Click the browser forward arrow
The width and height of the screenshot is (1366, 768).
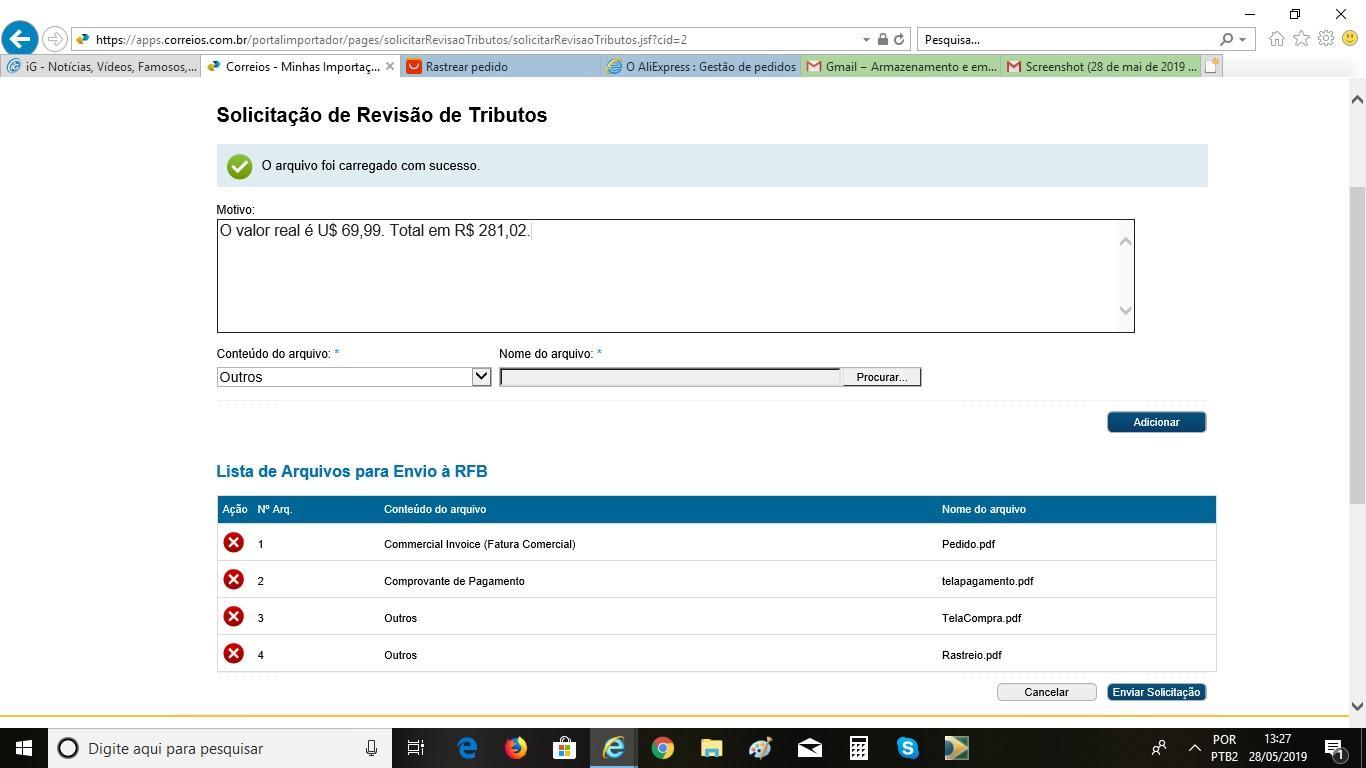pyautogui.click(x=55, y=39)
